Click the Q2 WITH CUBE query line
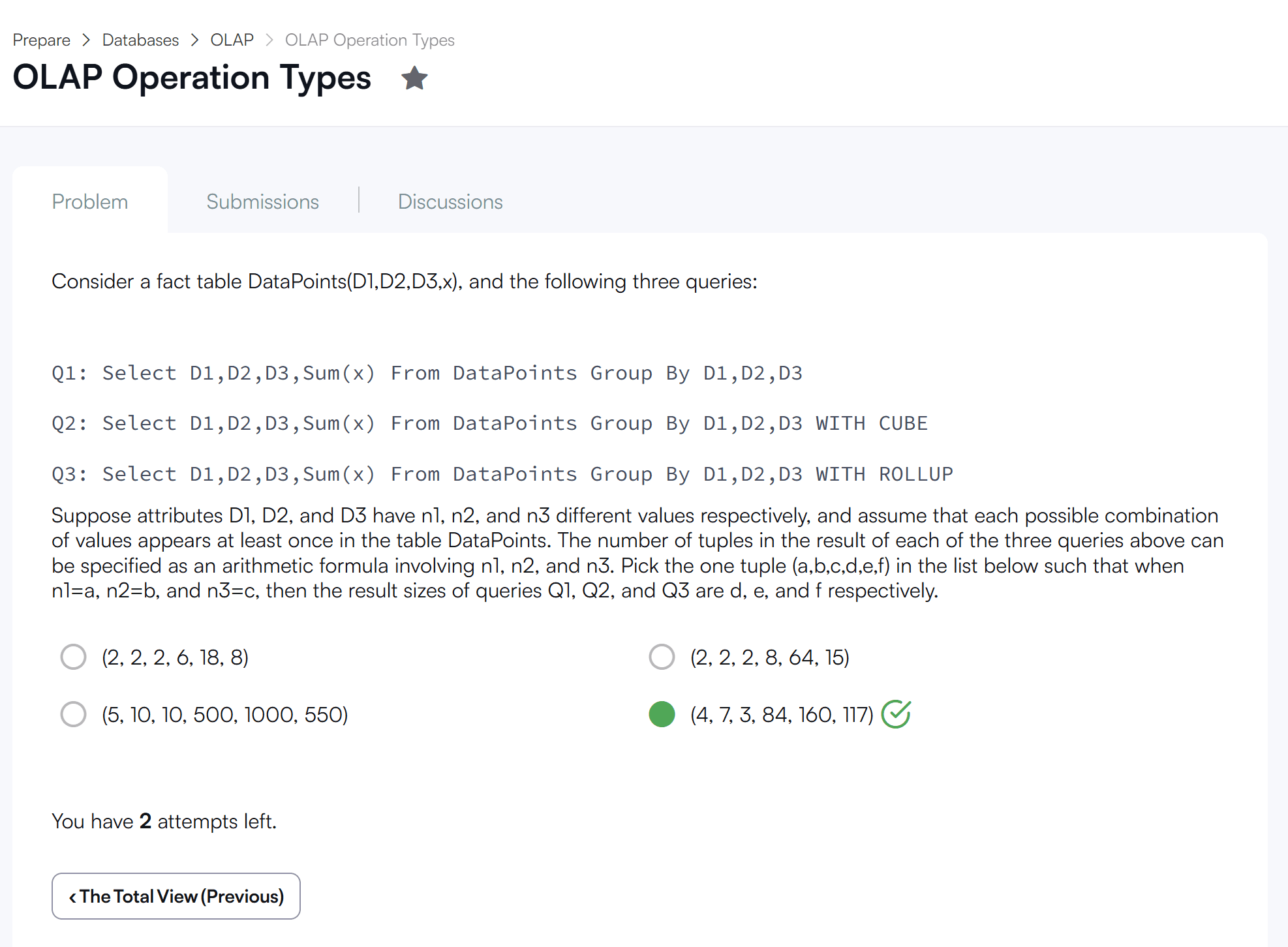 pyautogui.click(x=489, y=423)
